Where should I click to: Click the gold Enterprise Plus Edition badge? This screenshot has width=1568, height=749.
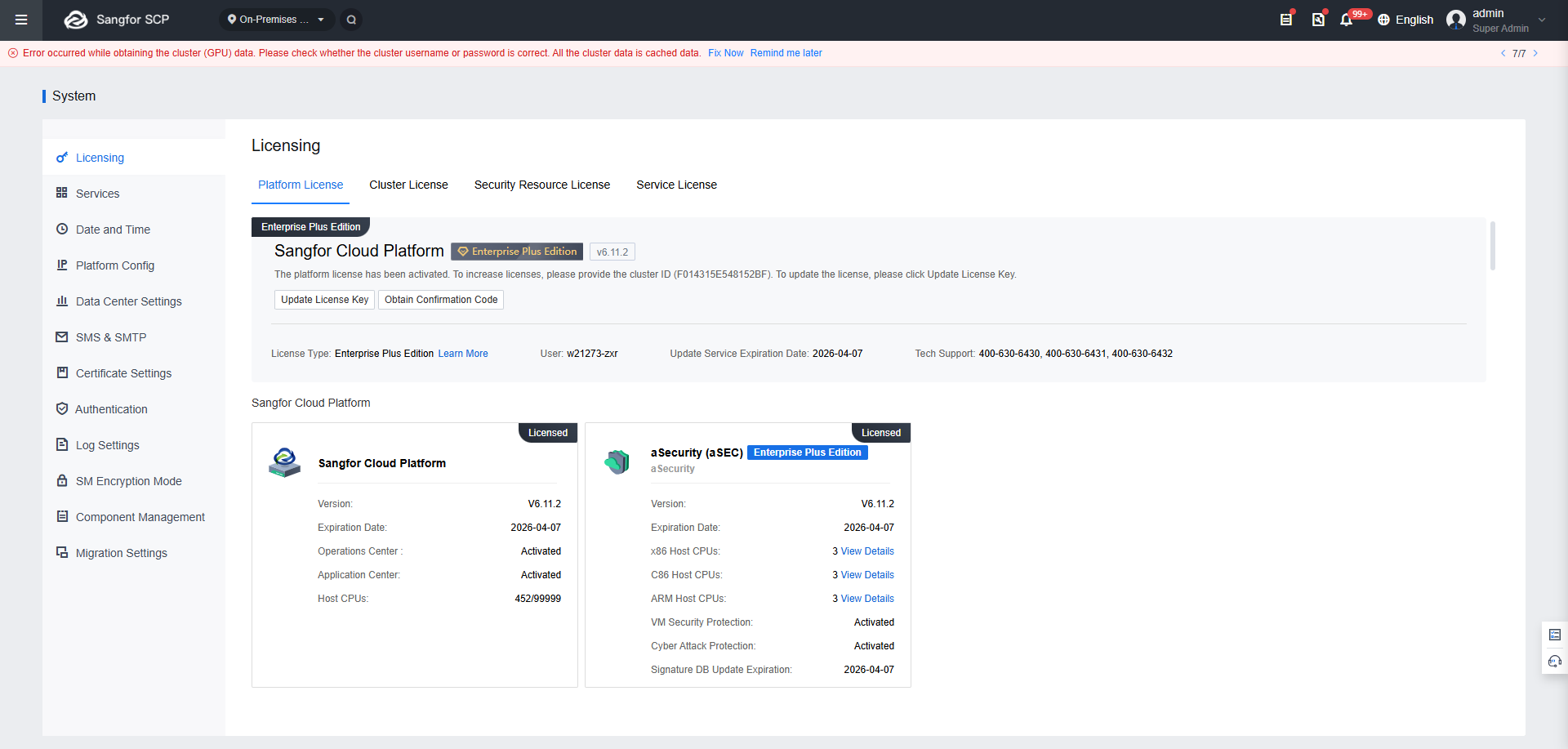click(x=517, y=252)
